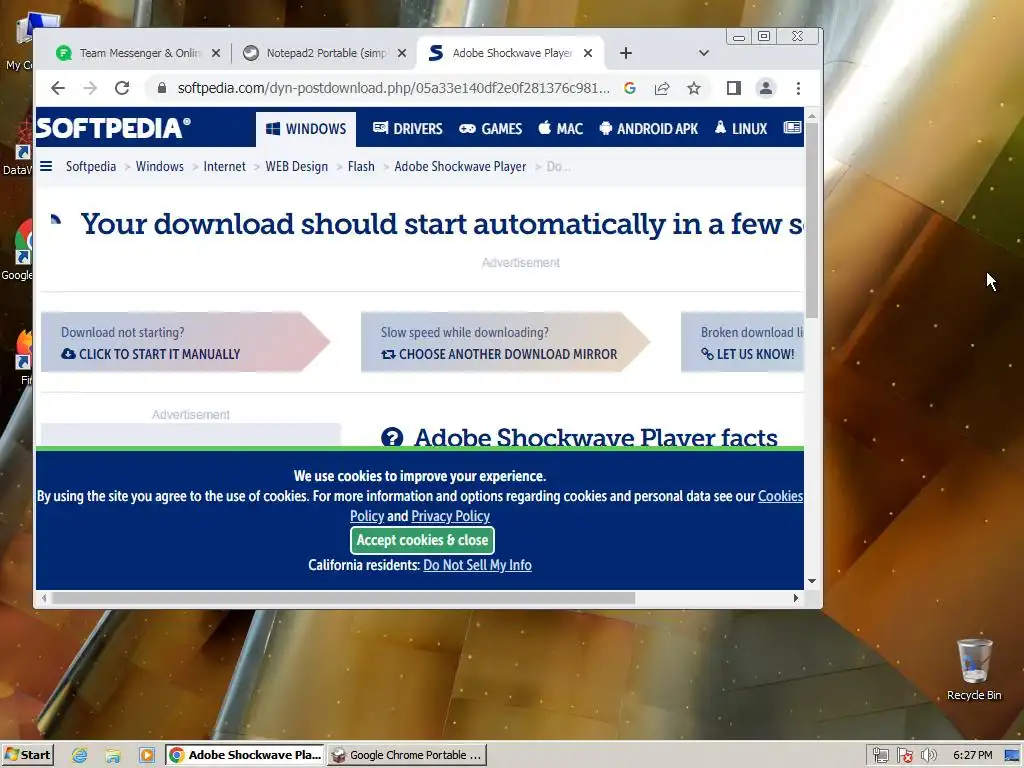The width and height of the screenshot is (1024, 768).
Task: Open the Adobe Shockwave Player breadcrumb
Action: pyautogui.click(x=460, y=167)
